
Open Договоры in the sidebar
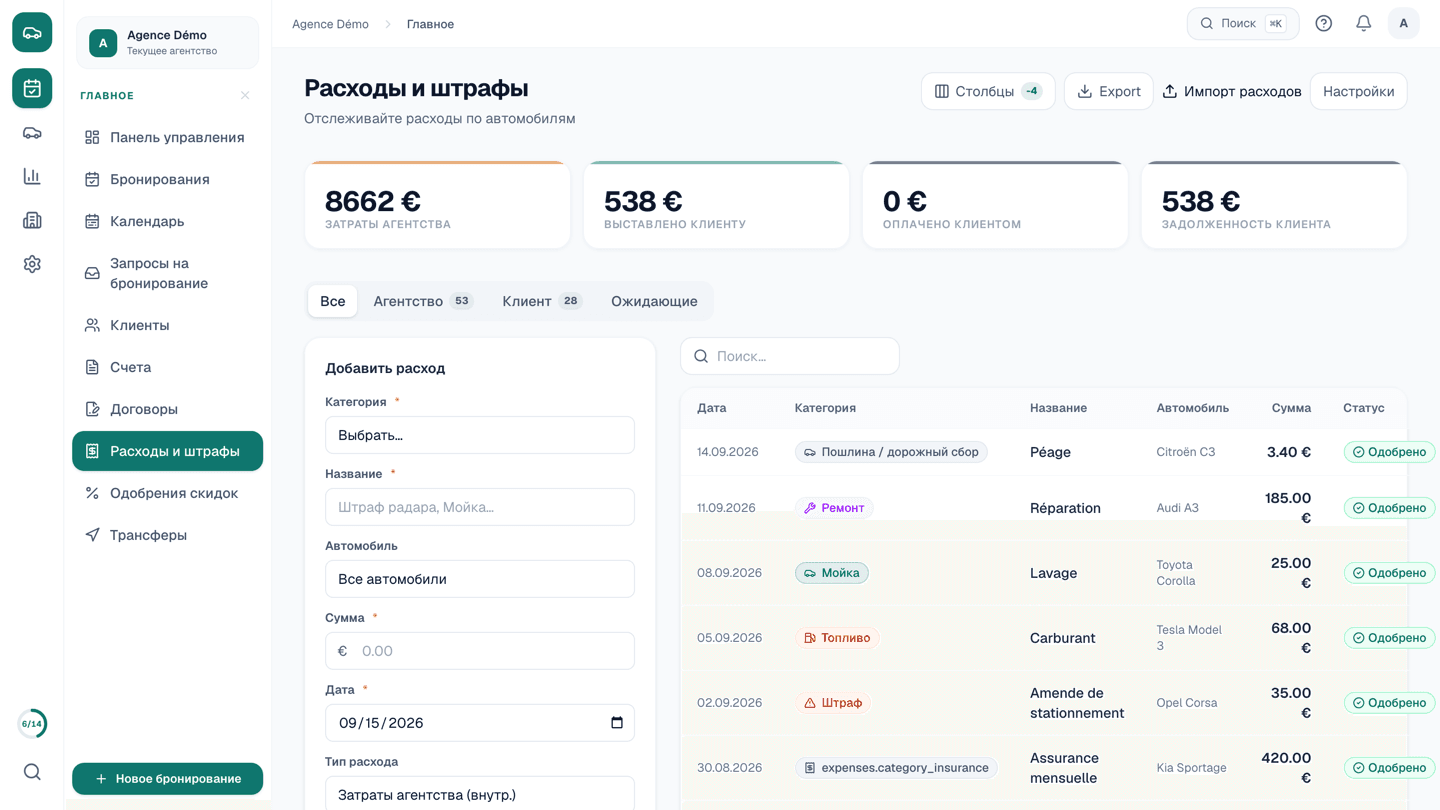168,410
